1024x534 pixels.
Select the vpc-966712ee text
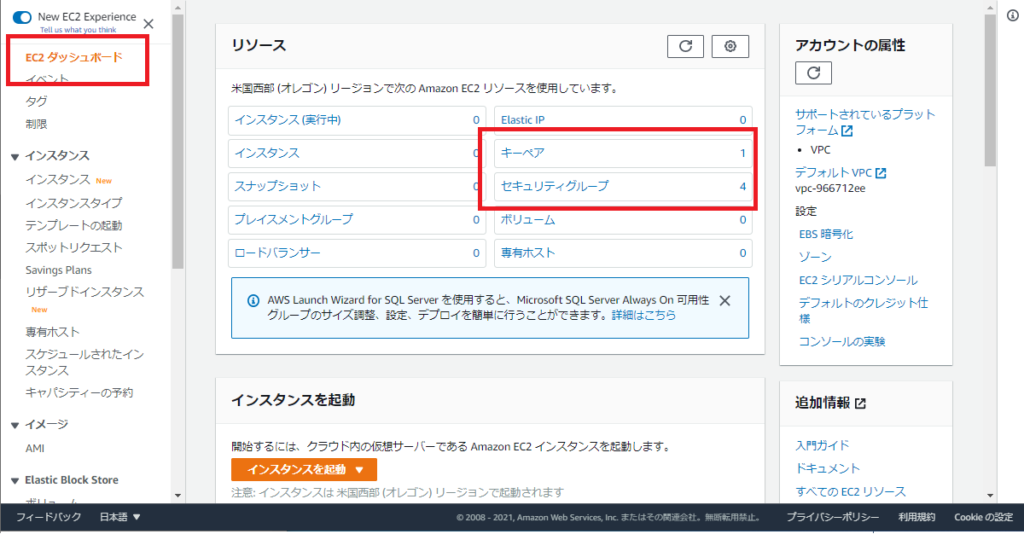coord(829,189)
